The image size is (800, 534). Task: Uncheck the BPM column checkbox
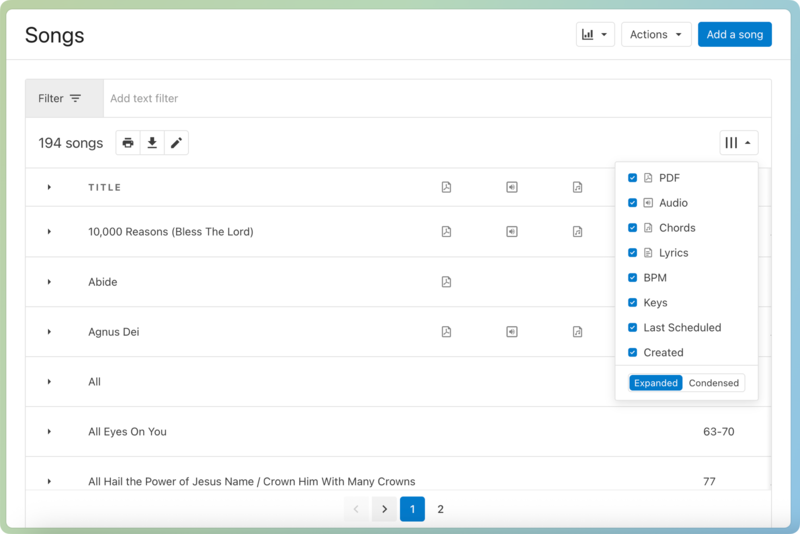[x=633, y=277]
